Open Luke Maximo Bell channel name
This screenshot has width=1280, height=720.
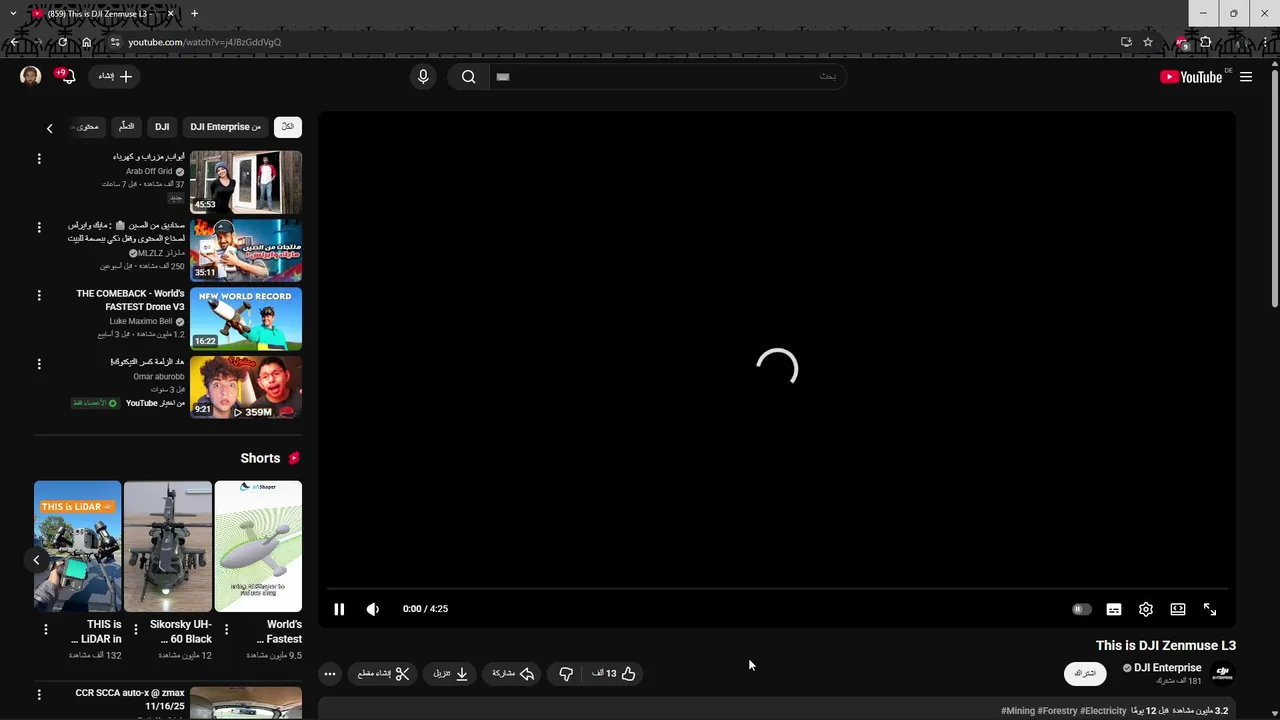pos(141,322)
